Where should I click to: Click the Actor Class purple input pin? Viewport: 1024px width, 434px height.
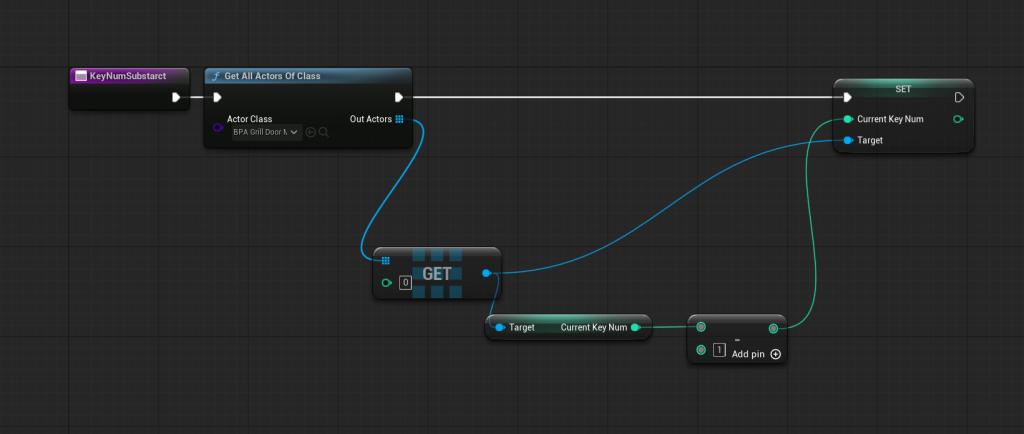(218, 127)
